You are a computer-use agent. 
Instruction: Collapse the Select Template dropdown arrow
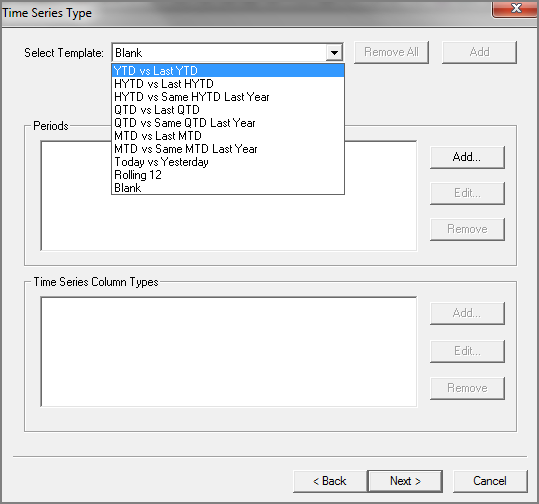pos(334,53)
